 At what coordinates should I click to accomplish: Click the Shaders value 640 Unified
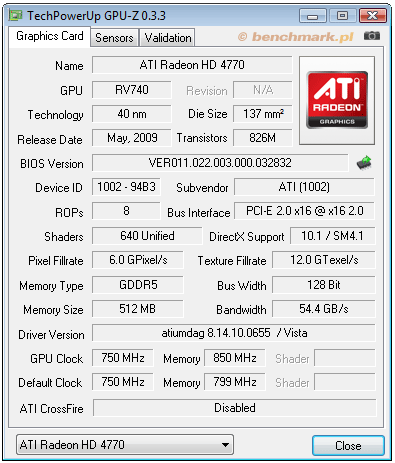pos(147,236)
